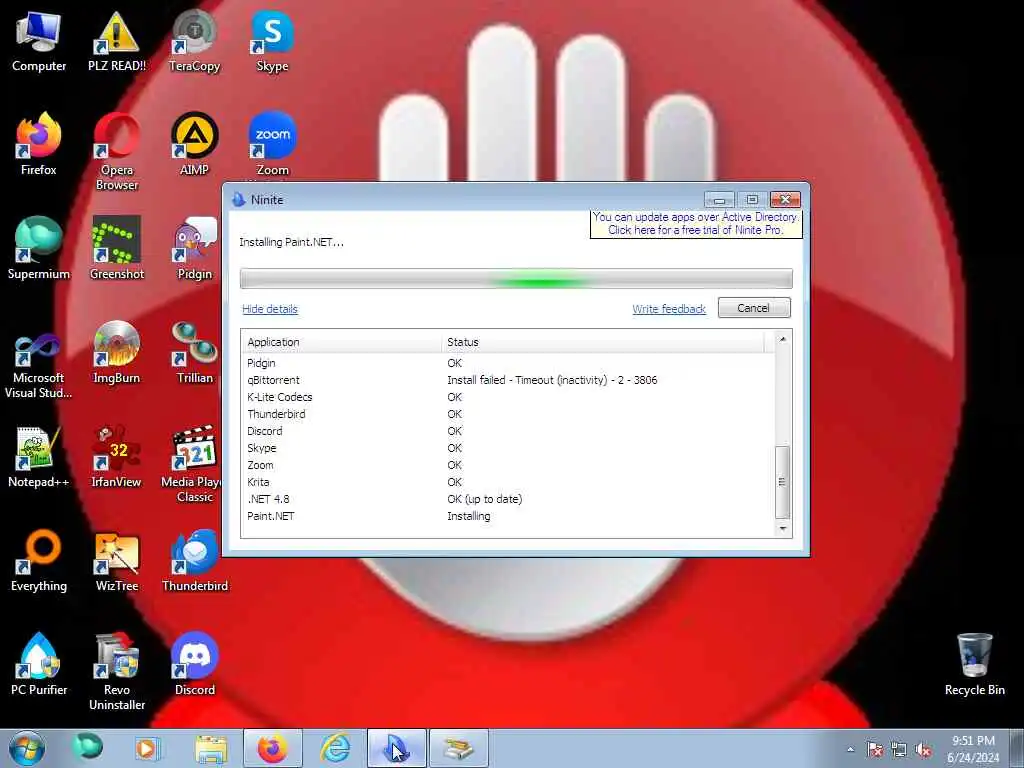Open Internet Explorer from the taskbar
Viewport: 1024px width, 768px height.
pyautogui.click(x=335, y=748)
